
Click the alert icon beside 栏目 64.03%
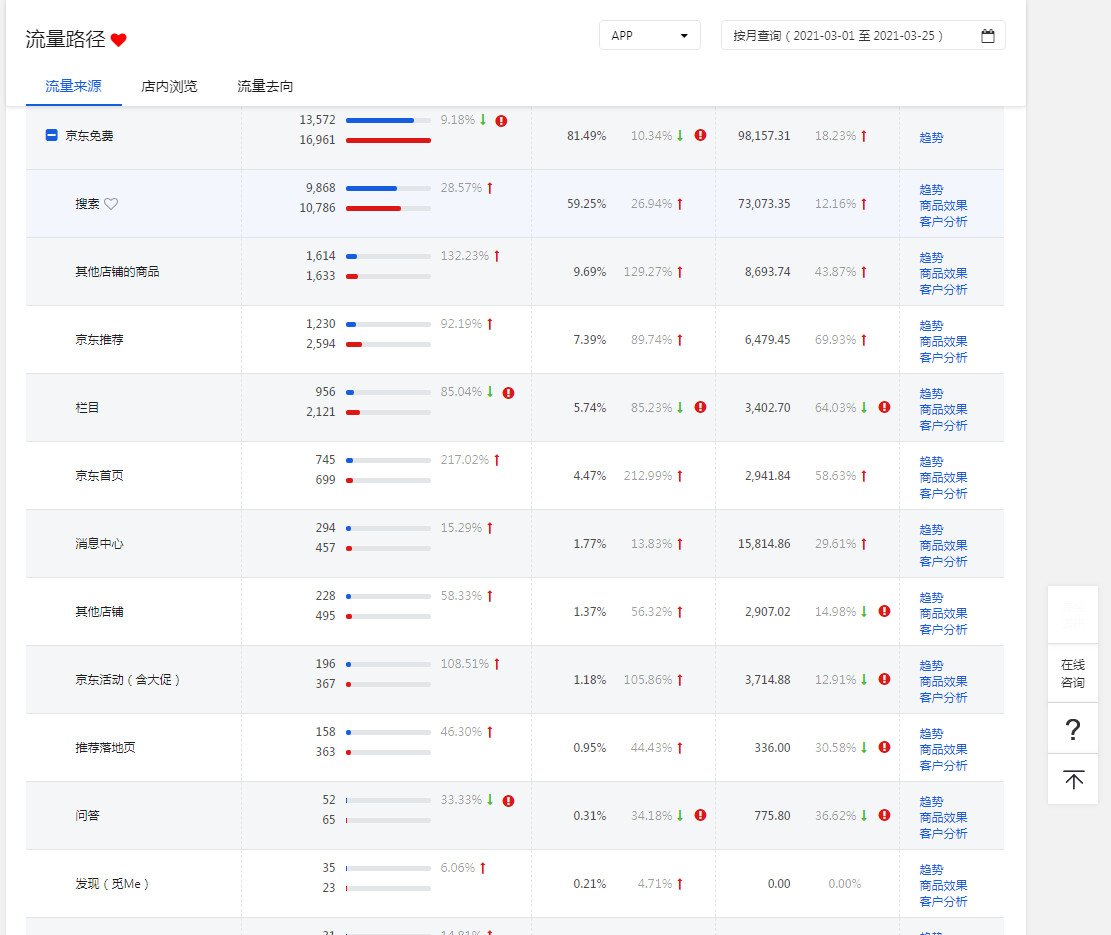point(884,407)
